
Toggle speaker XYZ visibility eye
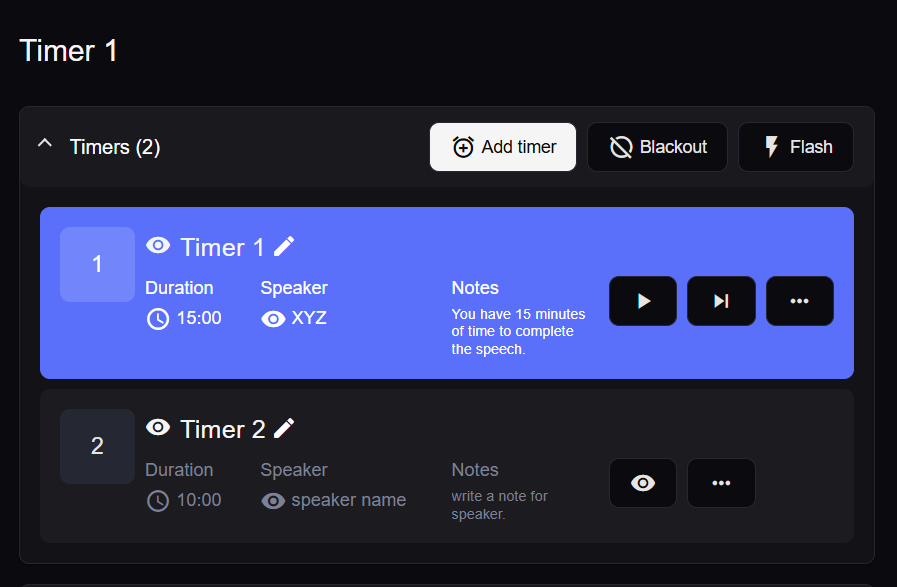[x=273, y=319]
